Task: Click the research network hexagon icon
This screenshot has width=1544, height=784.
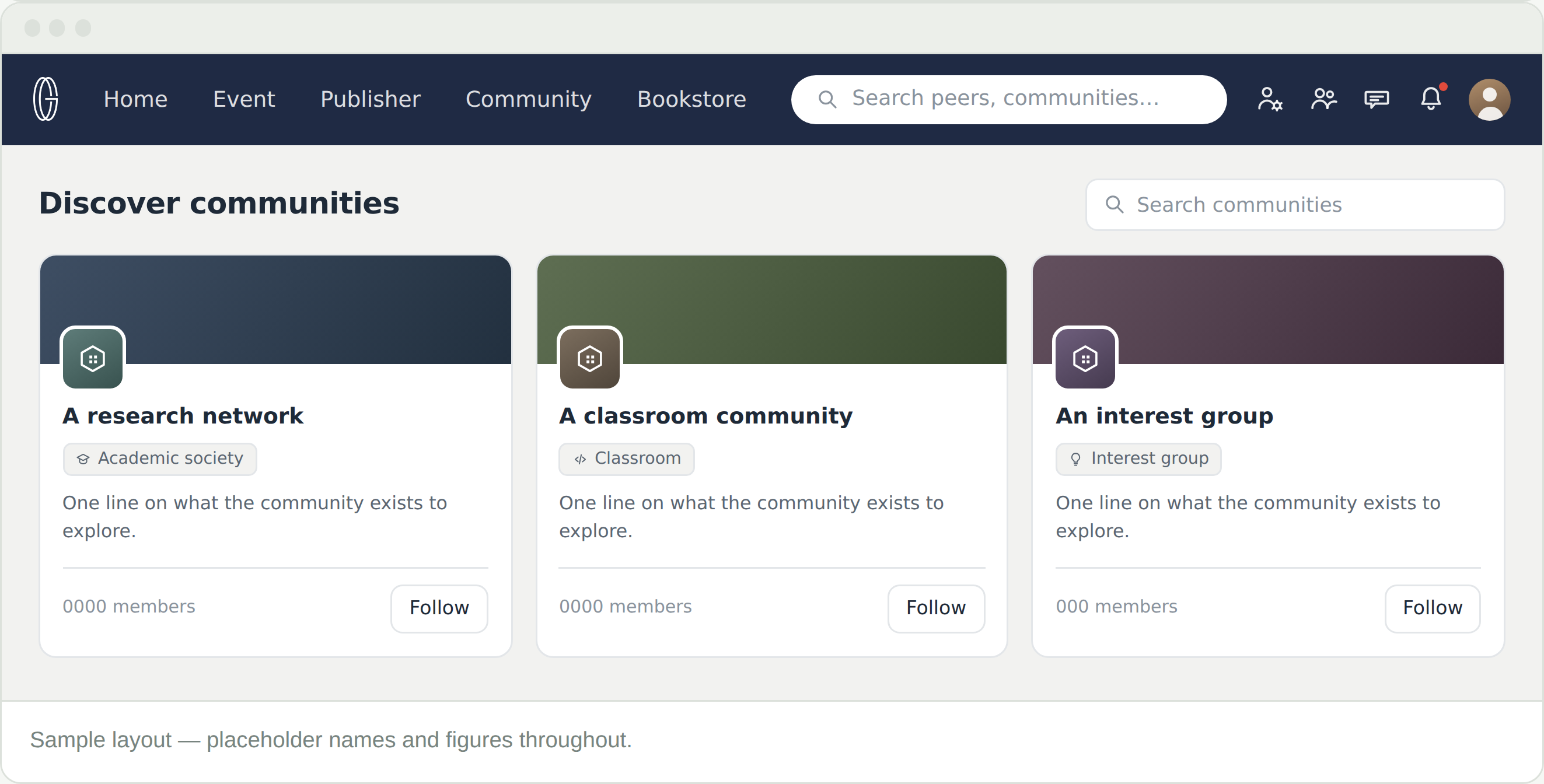Action: click(x=93, y=358)
